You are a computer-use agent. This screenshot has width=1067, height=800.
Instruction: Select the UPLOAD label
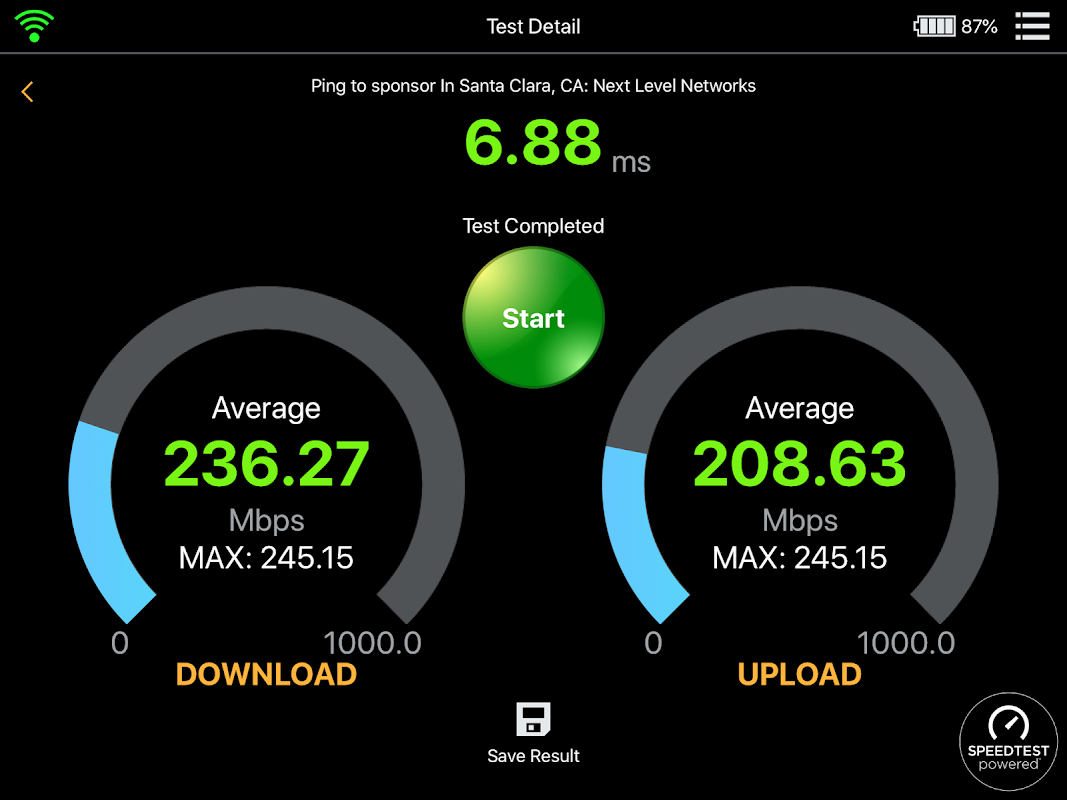click(x=800, y=674)
